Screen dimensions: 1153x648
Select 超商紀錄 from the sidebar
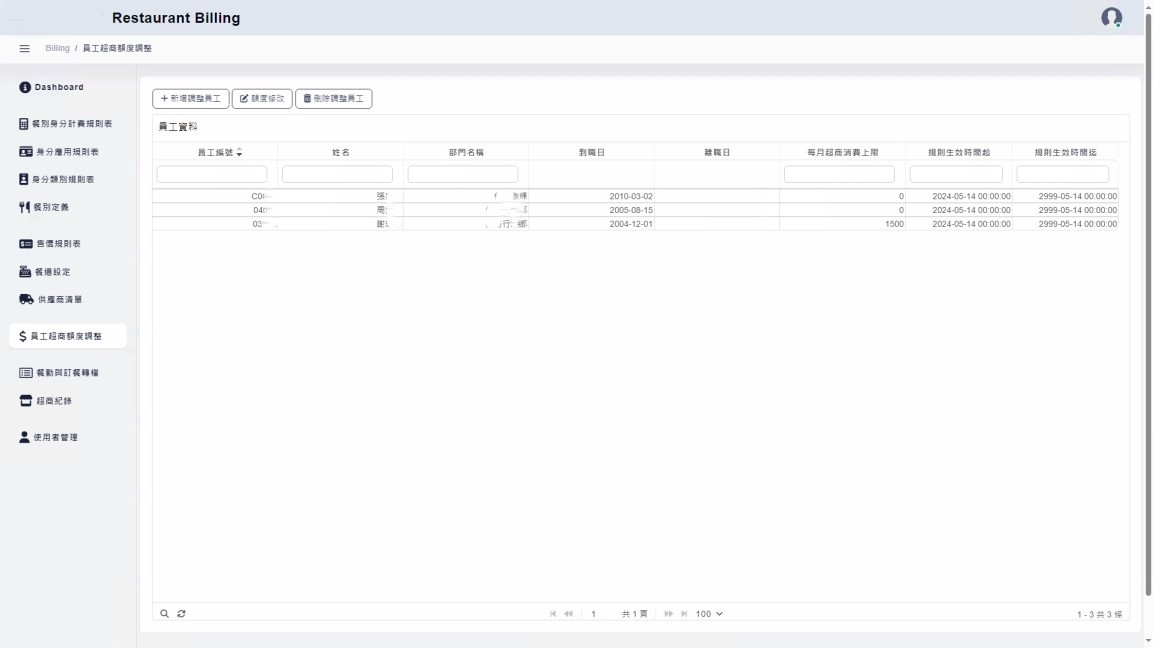(54, 401)
